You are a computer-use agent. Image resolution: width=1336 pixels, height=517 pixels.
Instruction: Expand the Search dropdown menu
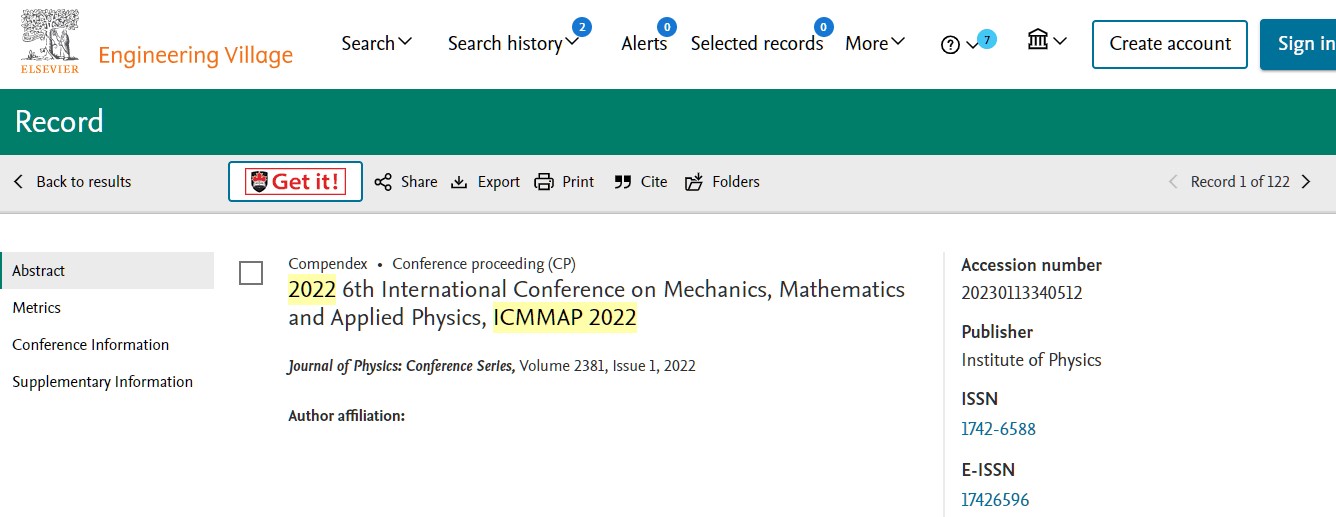376,43
